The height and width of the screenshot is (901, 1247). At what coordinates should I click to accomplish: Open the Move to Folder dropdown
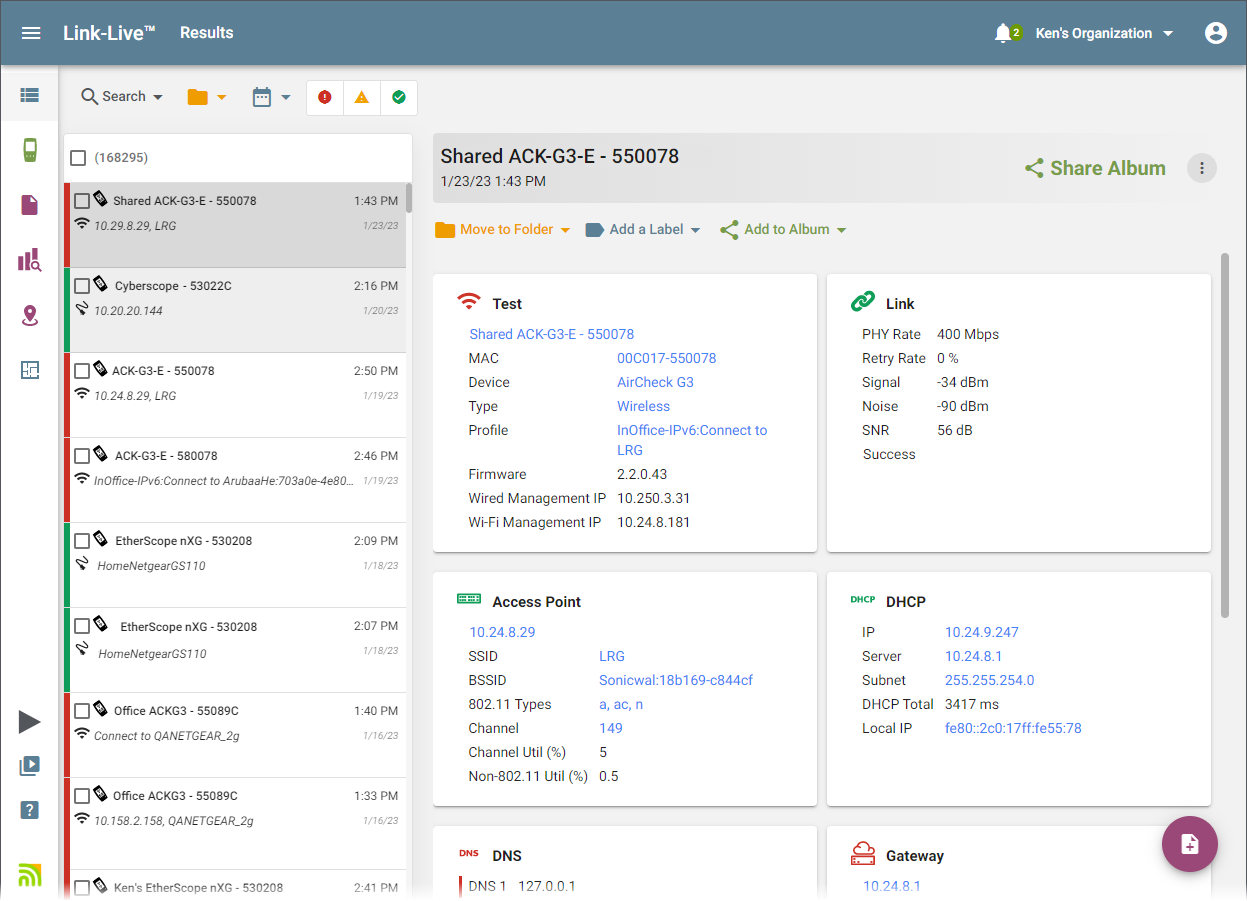[503, 230]
